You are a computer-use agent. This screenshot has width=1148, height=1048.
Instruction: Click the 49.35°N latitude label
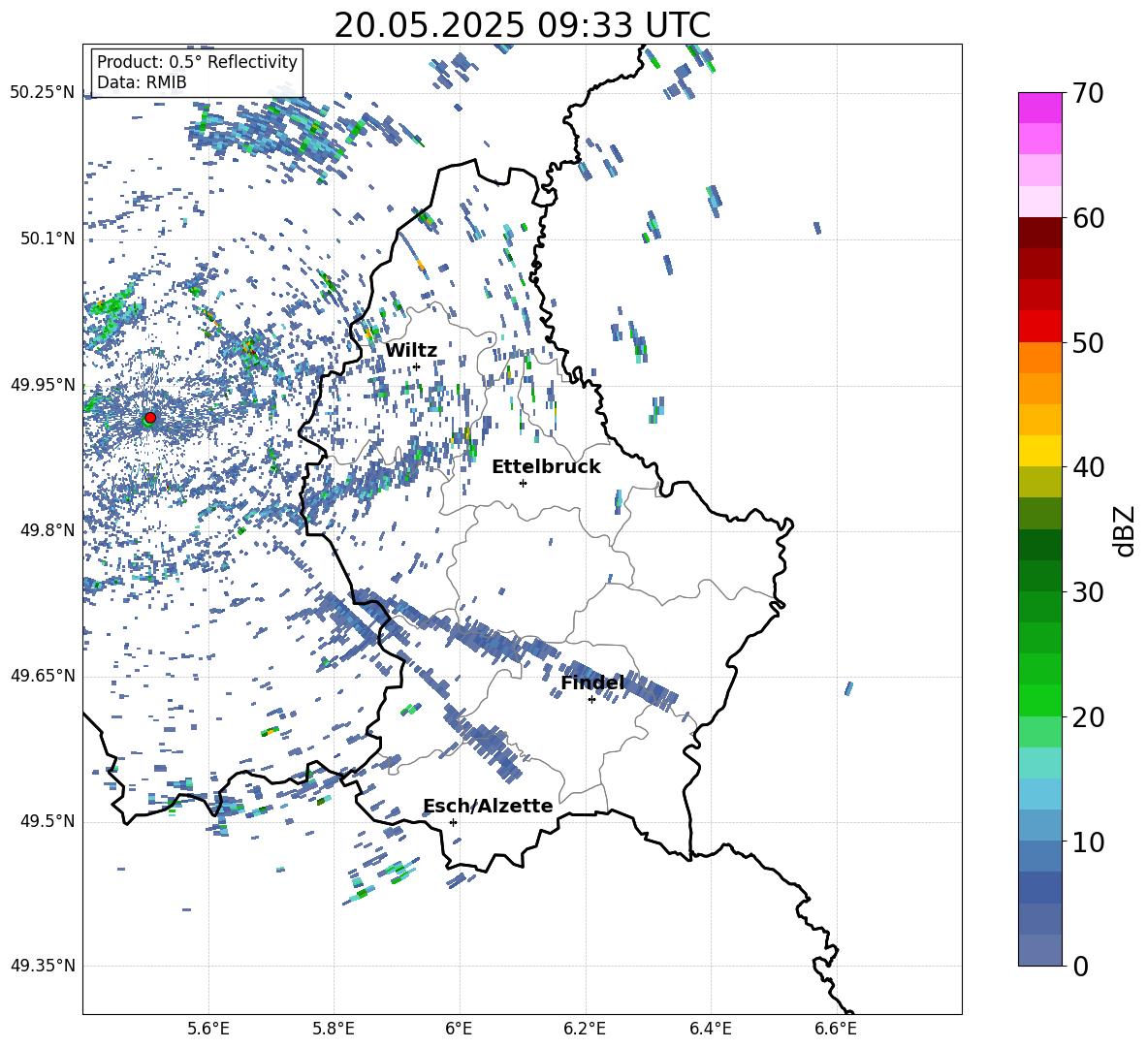pos(43,966)
